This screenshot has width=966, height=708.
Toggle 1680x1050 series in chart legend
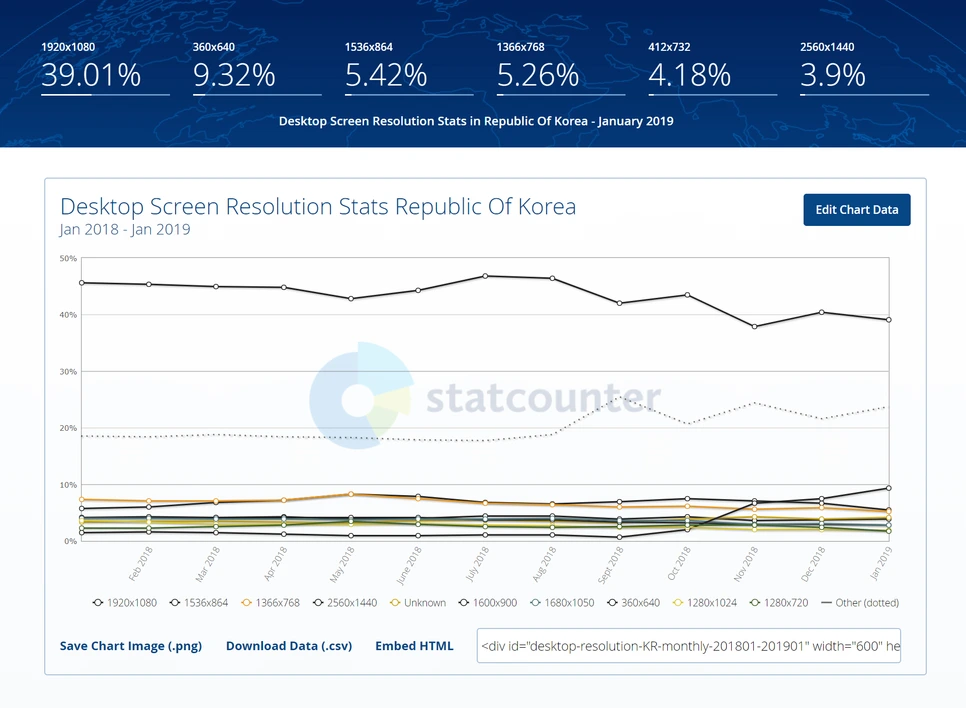tap(562, 603)
